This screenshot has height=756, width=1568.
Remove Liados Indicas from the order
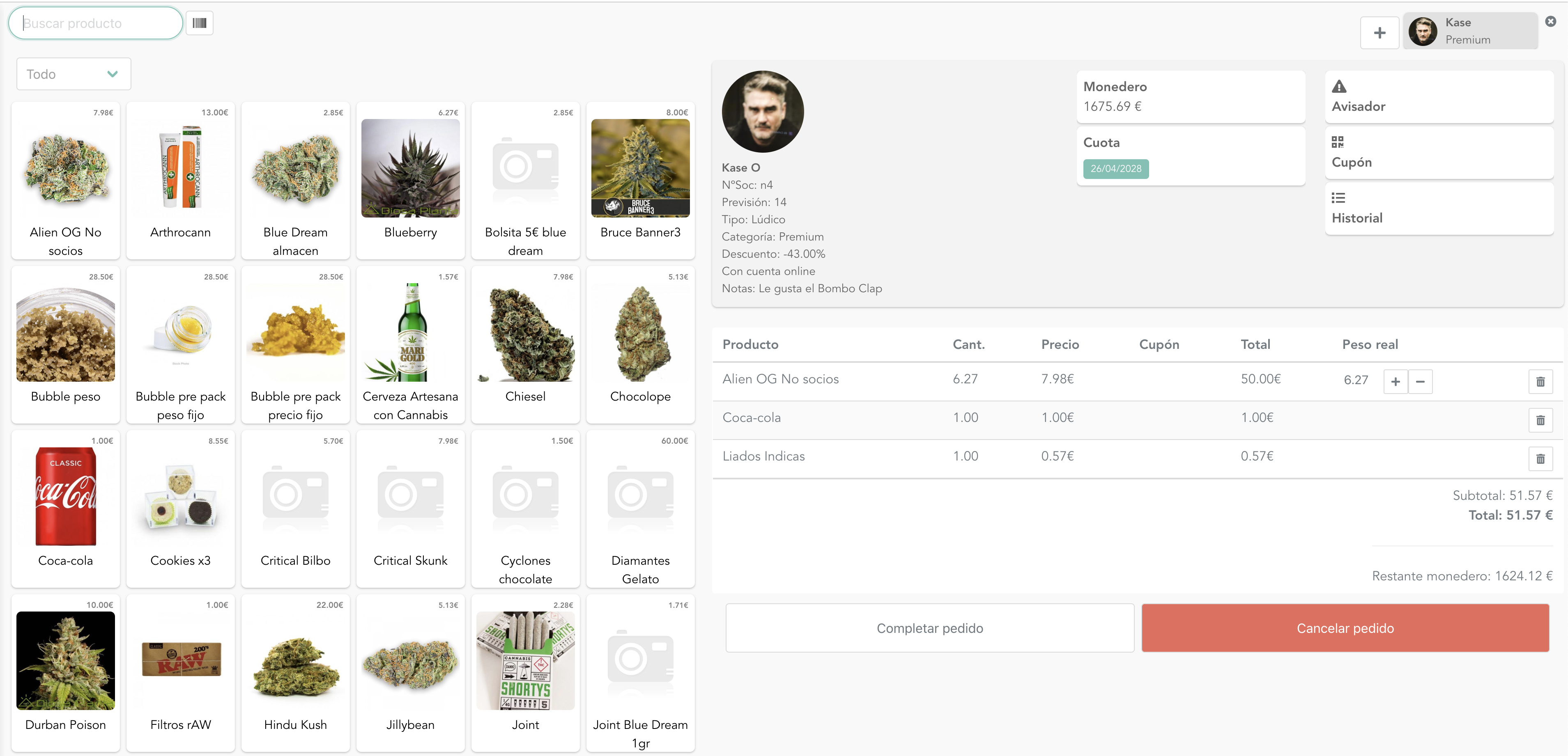(1540, 458)
